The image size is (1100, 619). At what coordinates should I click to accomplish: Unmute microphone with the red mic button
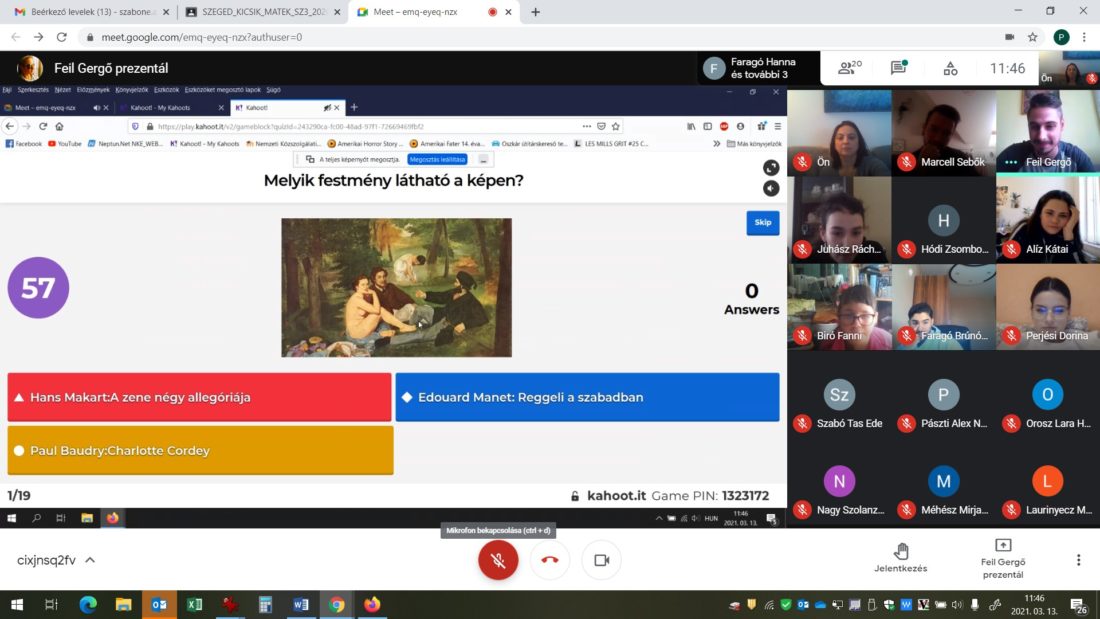click(x=498, y=560)
